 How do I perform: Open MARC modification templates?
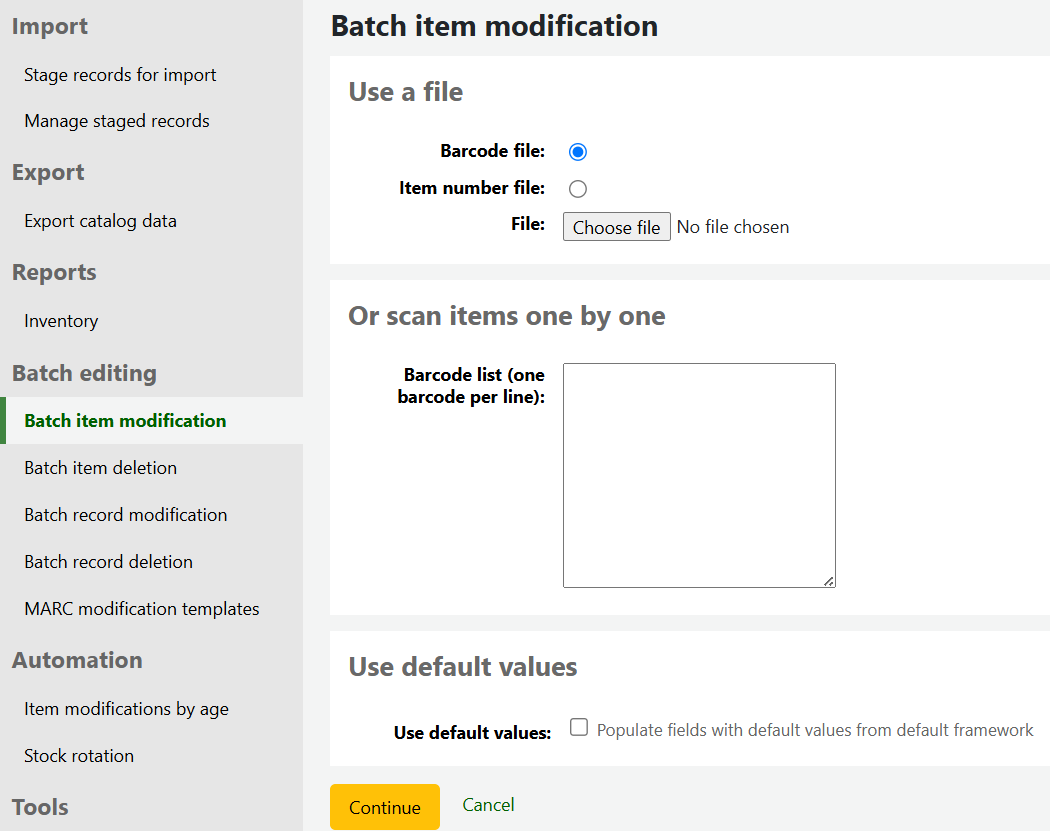pyautogui.click(x=141, y=609)
